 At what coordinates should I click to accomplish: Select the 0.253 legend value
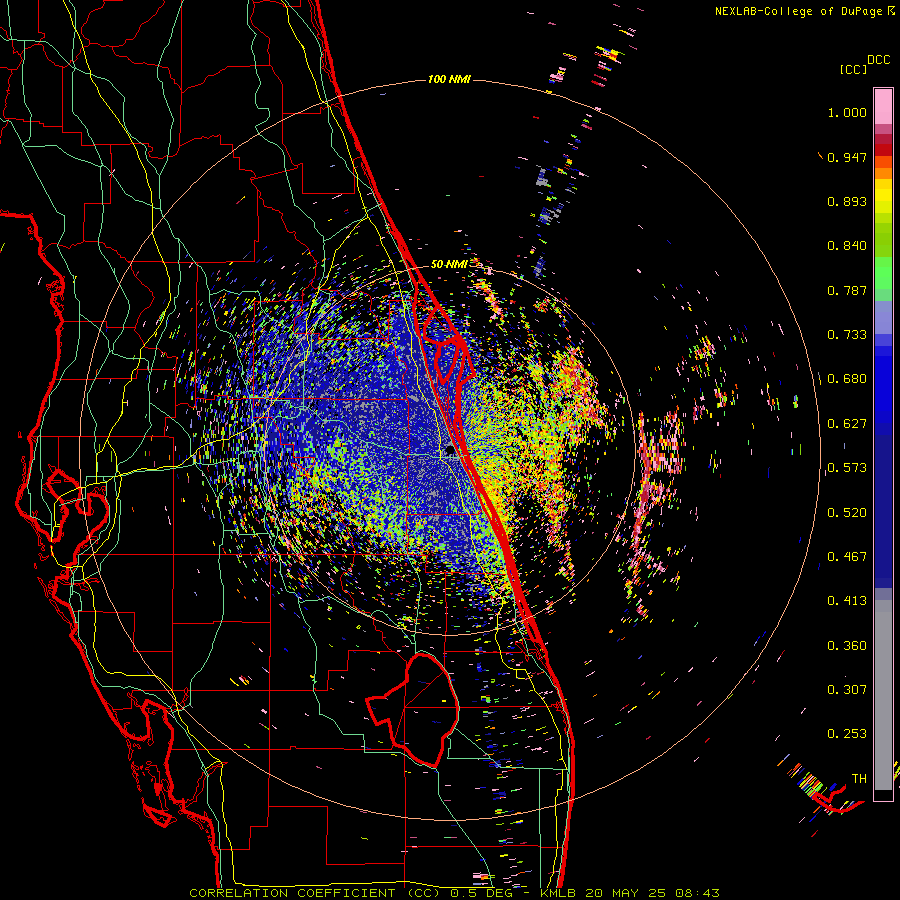pos(847,734)
